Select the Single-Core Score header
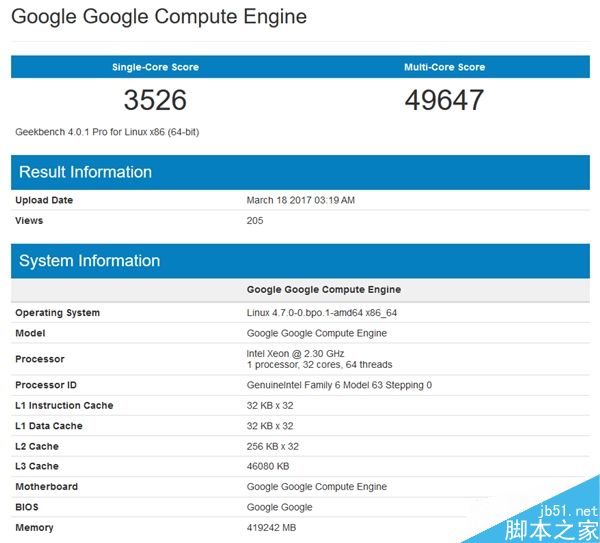The height and width of the screenshot is (543, 600). pyautogui.click(x=155, y=67)
